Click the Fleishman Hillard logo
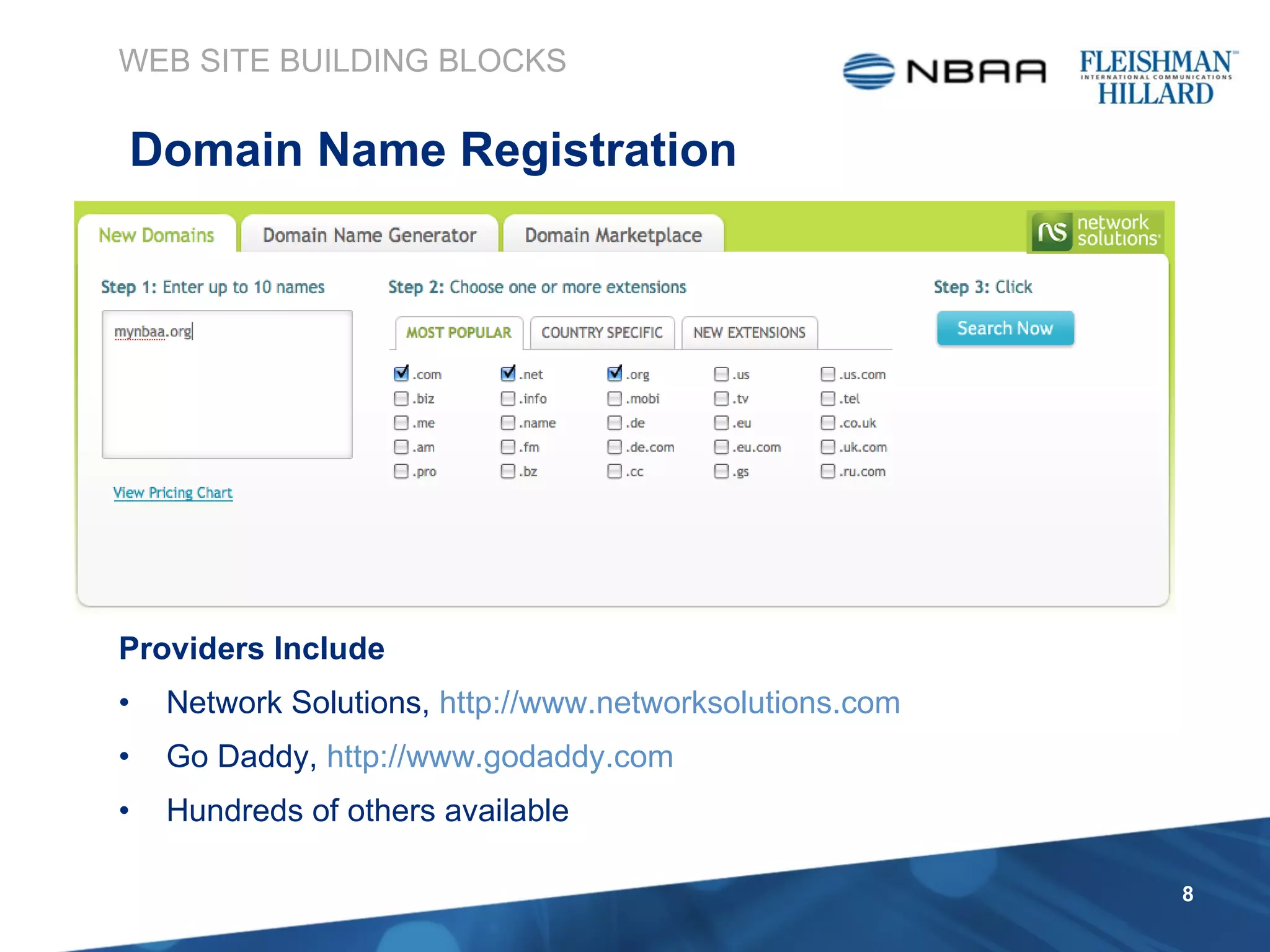The height and width of the screenshot is (952, 1270). [x=1158, y=77]
